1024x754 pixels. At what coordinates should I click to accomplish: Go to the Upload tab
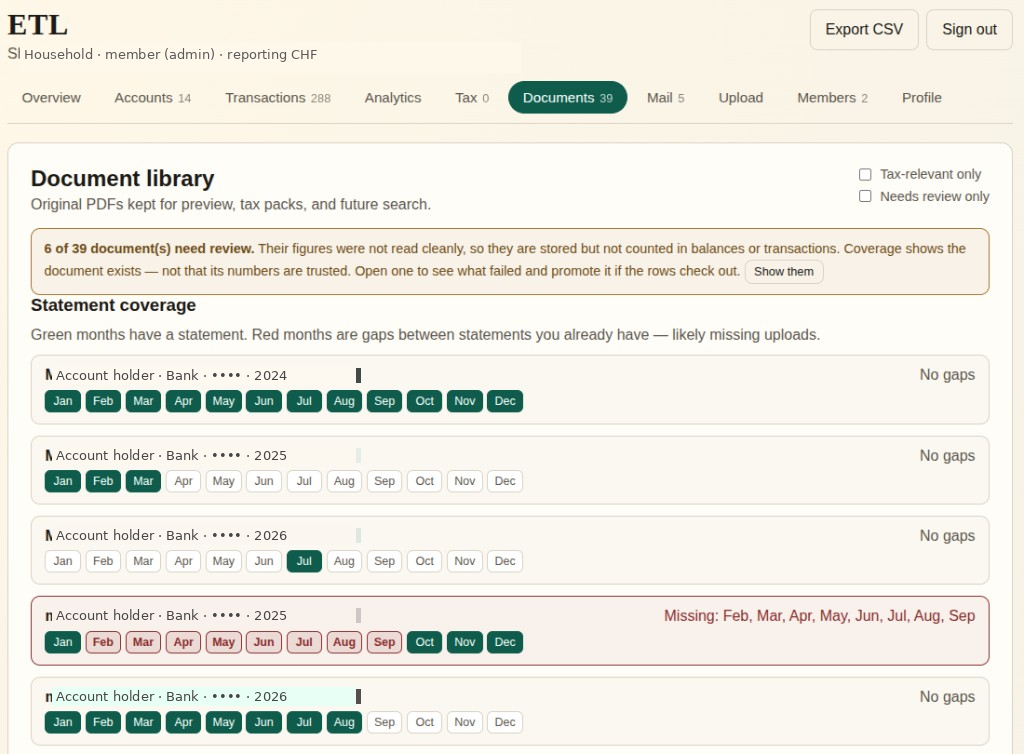click(x=741, y=98)
